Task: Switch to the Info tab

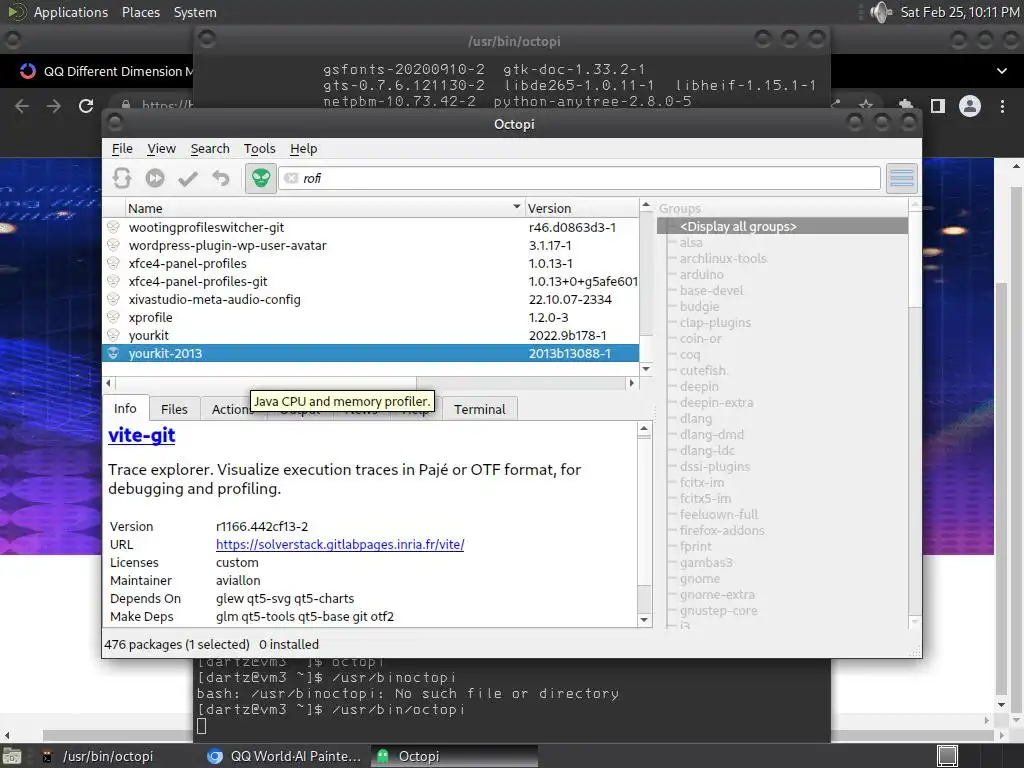Action: (125, 409)
